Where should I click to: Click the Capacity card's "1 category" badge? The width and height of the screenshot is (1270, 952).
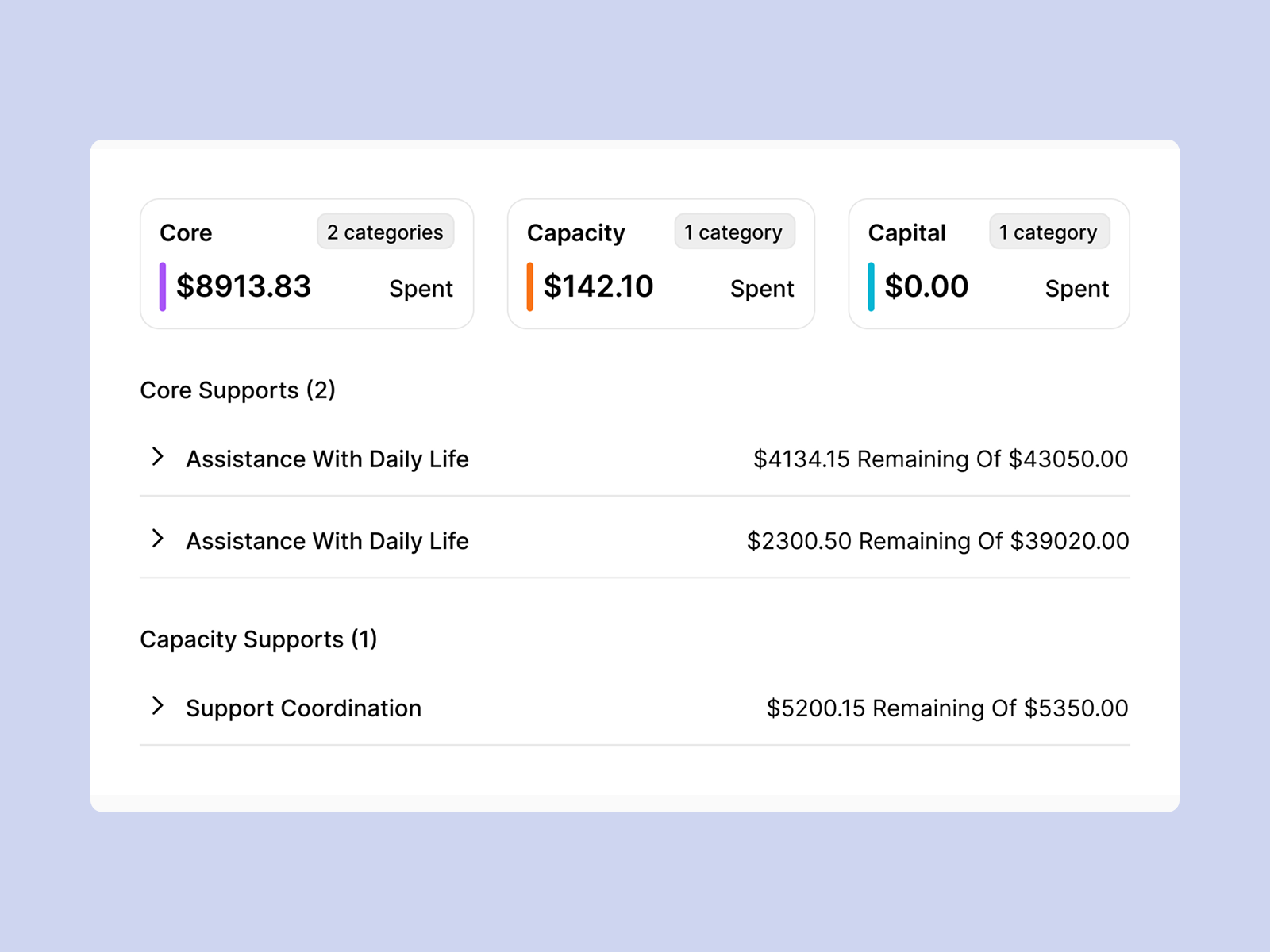(733, 232)
